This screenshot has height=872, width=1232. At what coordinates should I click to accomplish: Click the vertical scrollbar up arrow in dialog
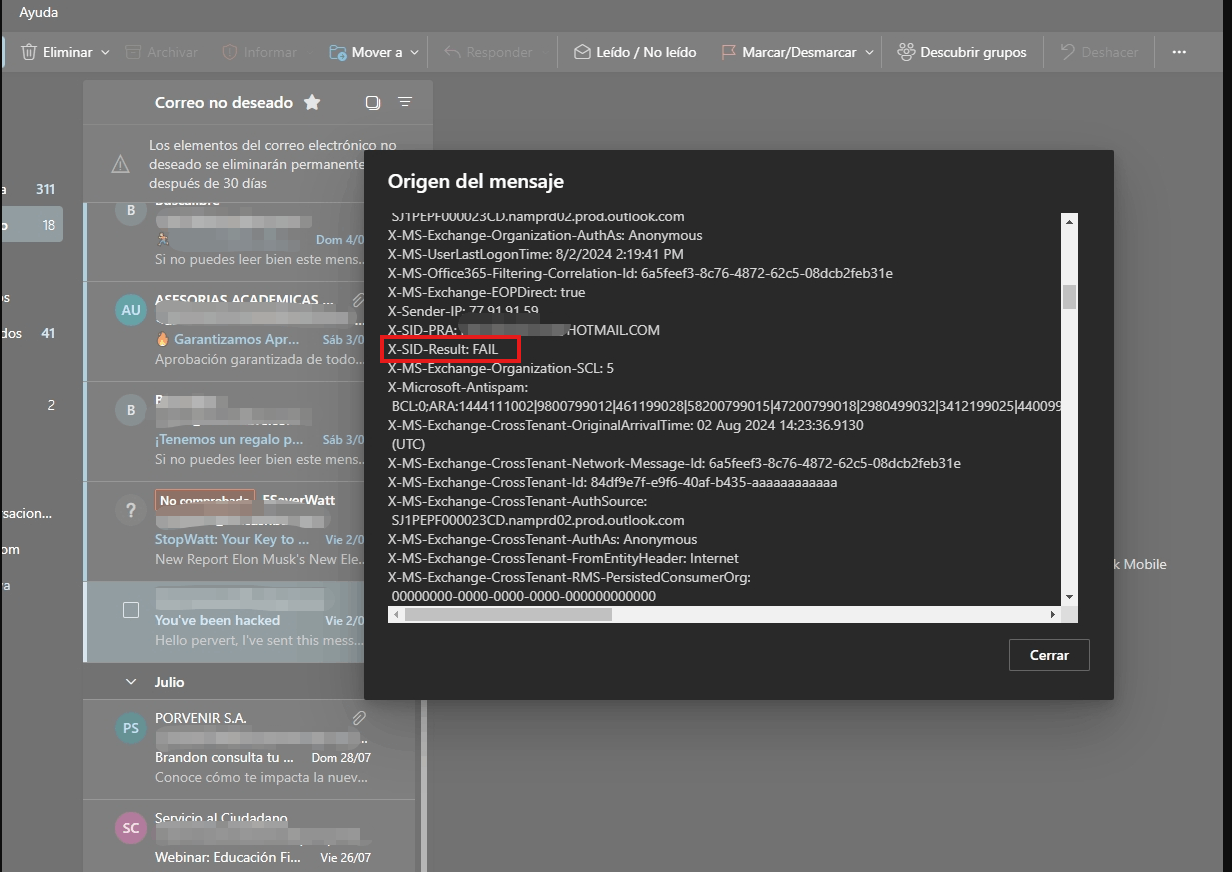[x=1069, y=221]
